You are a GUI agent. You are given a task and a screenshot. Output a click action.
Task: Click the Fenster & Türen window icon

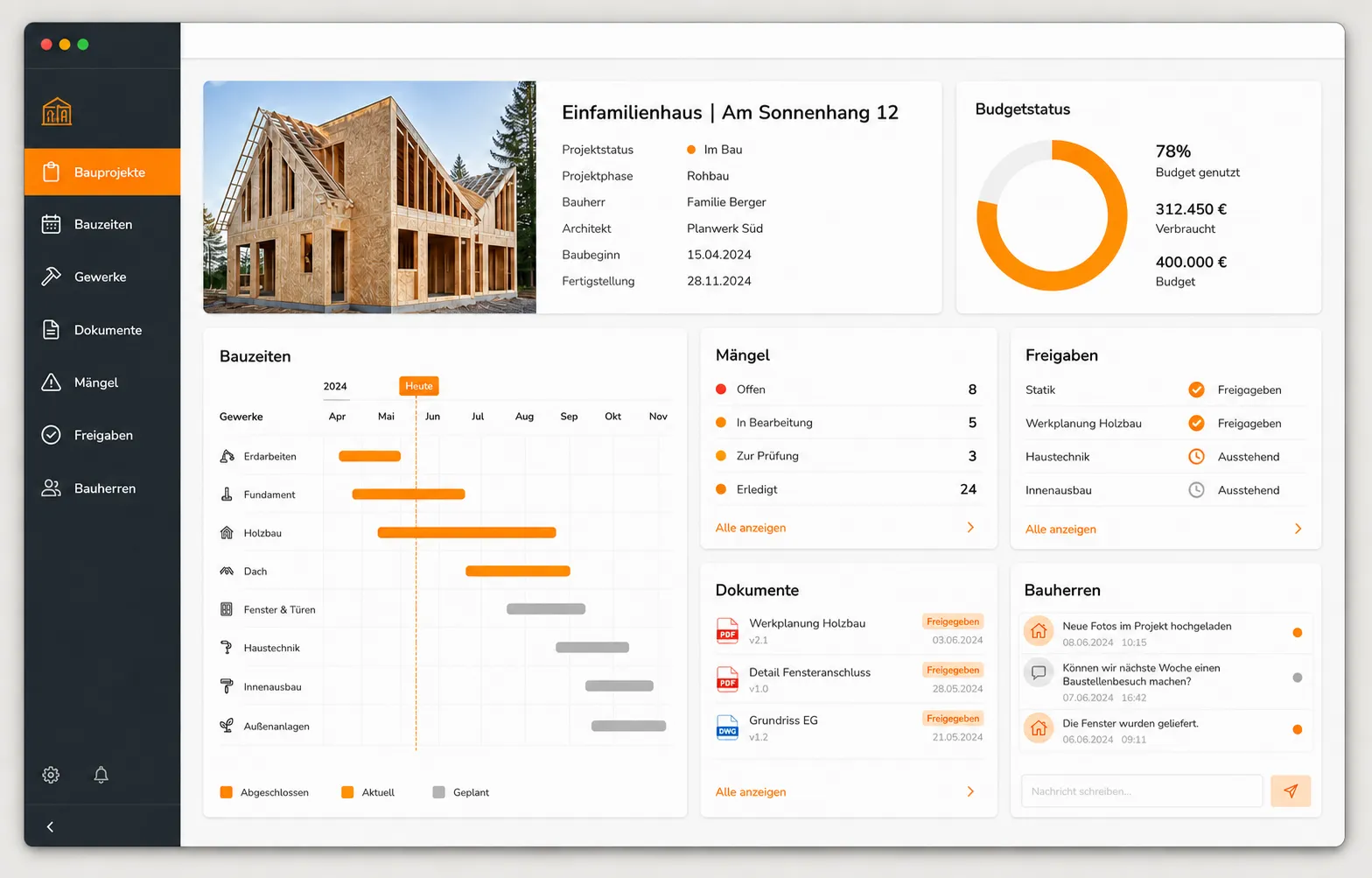pos(227,609)
